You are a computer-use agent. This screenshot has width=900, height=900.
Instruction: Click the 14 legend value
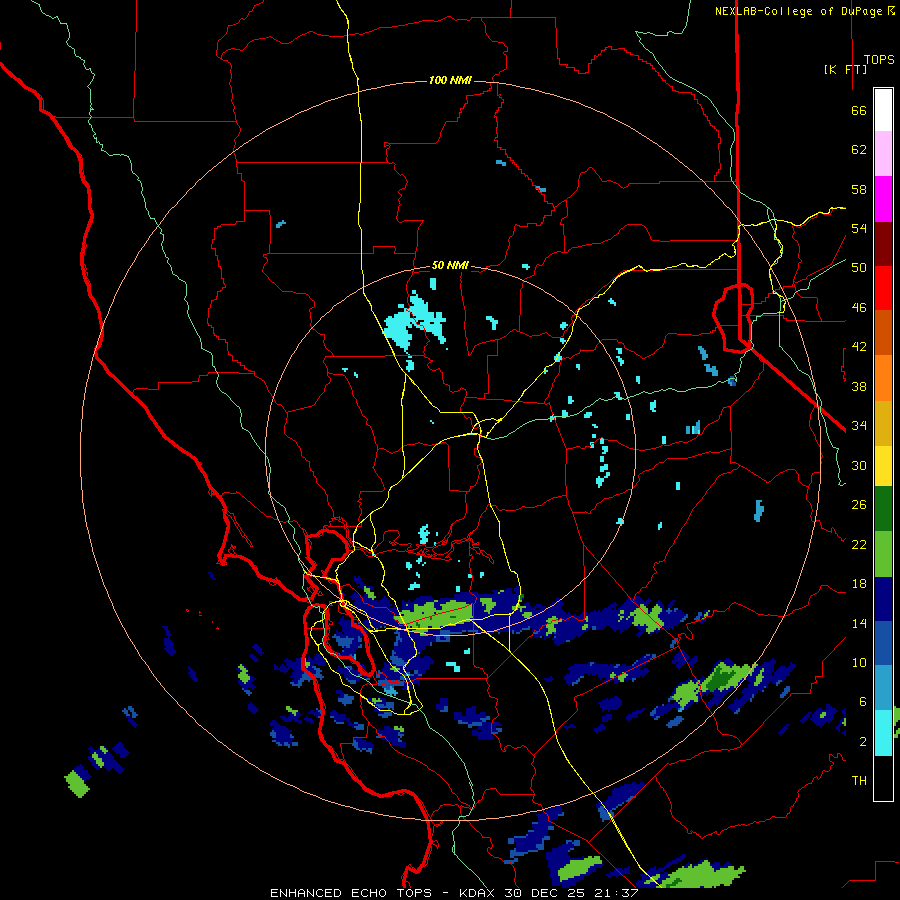(859, 623)
